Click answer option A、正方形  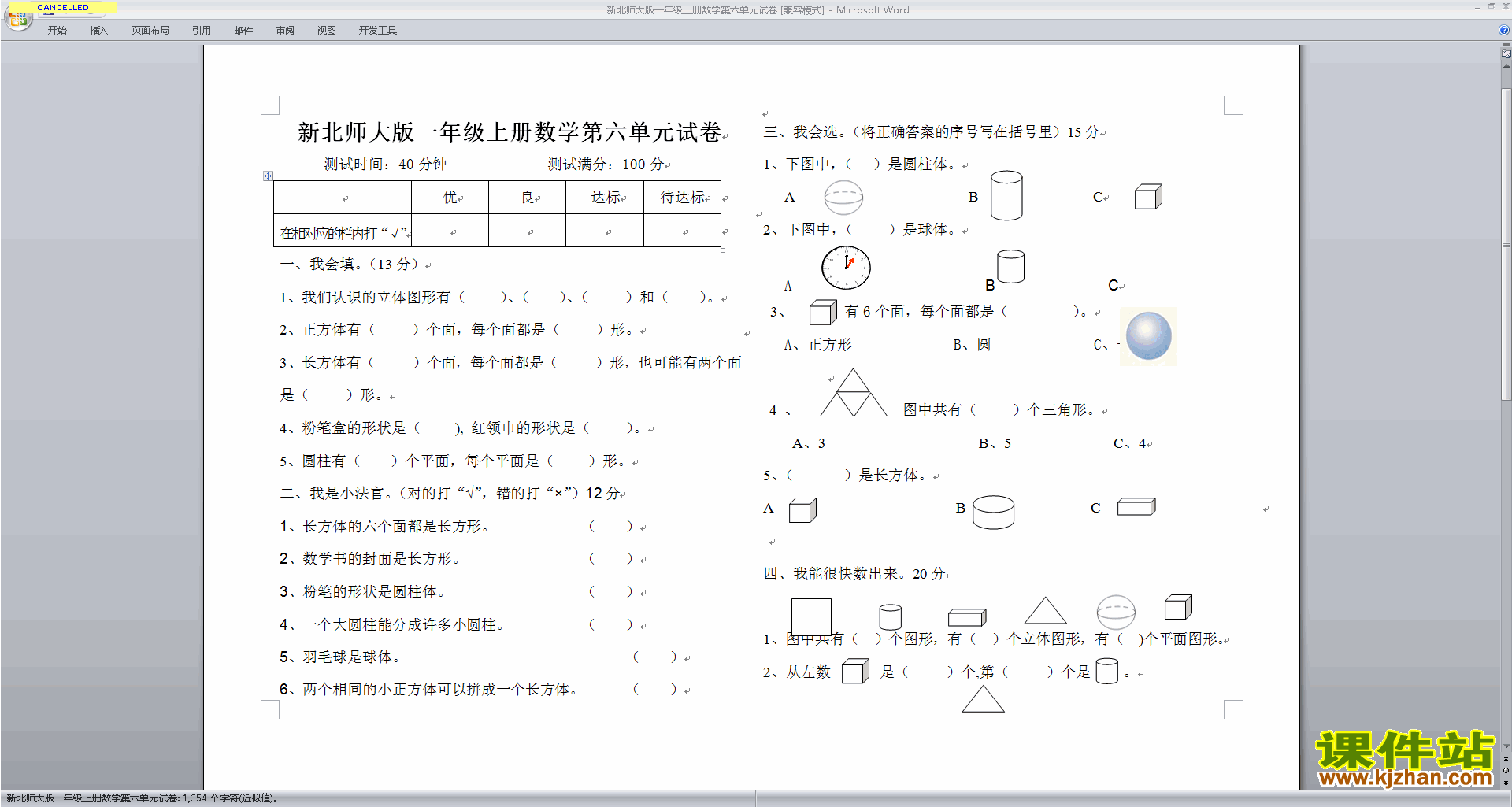point(818,345)
